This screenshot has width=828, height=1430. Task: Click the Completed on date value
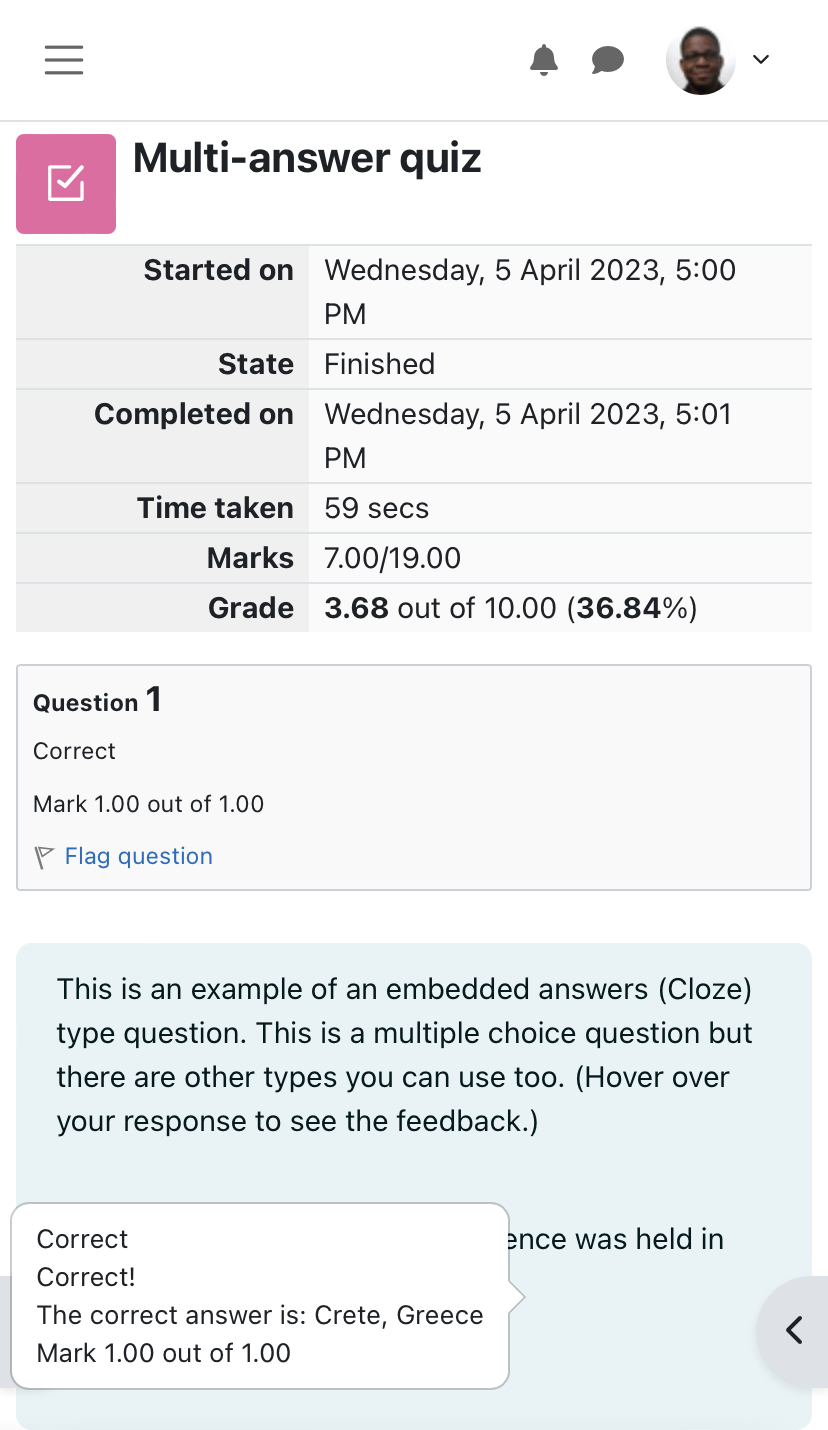(x=528, y=436)
